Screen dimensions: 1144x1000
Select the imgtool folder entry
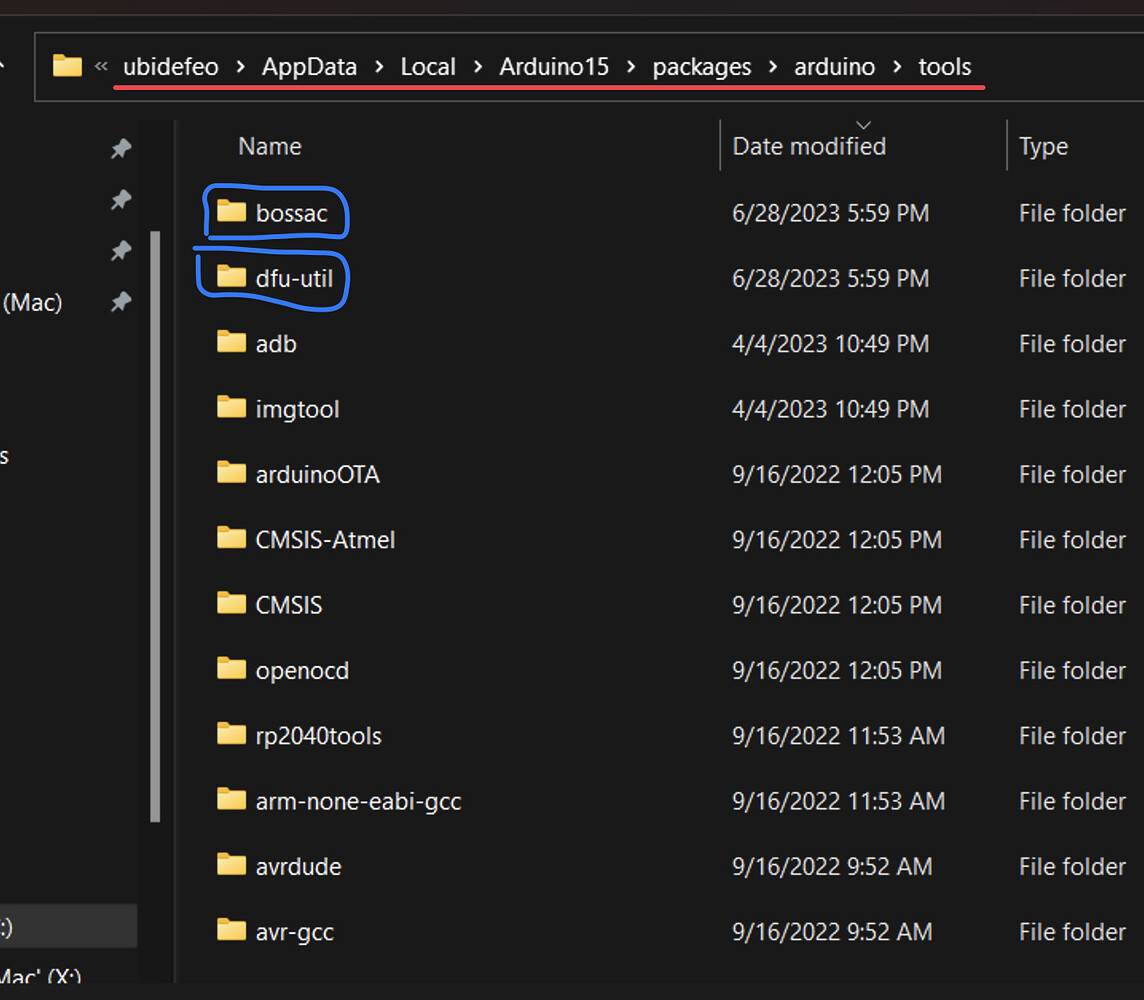click(x=297, y=408)
